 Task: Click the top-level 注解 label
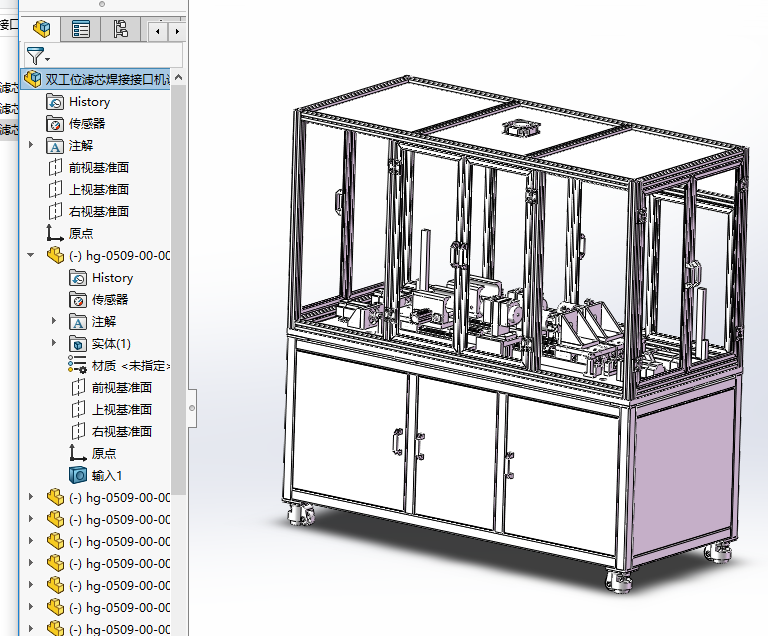(81, 146)
